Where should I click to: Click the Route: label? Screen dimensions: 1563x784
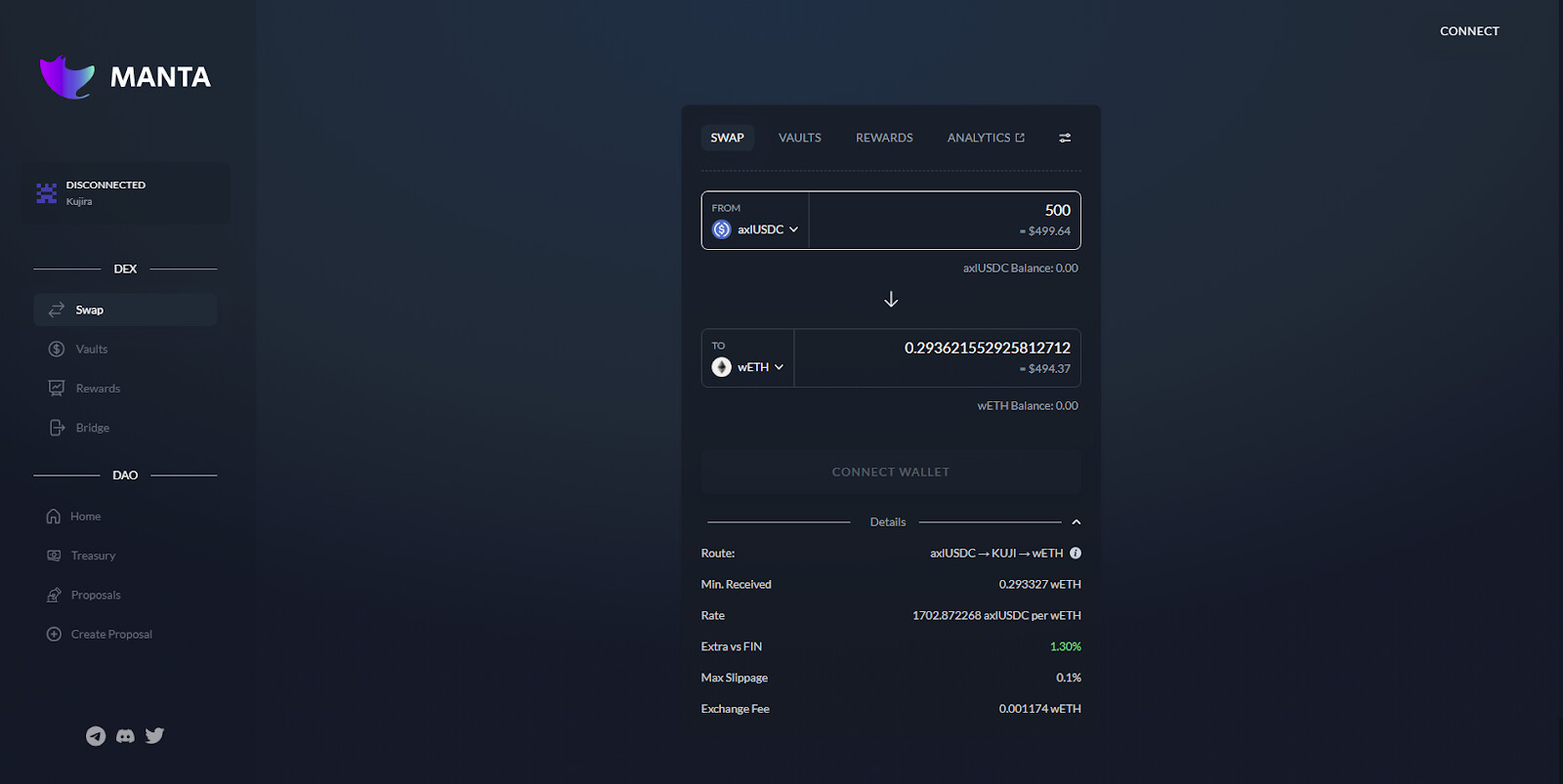pos(718,553)
